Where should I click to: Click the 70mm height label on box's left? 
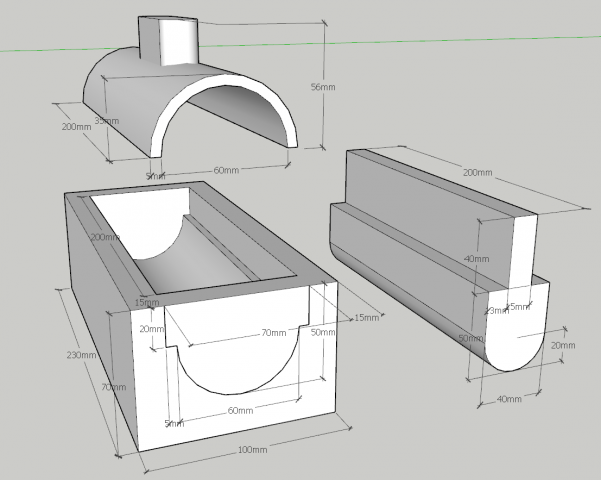pyautogui.click(x=113, y=387)
